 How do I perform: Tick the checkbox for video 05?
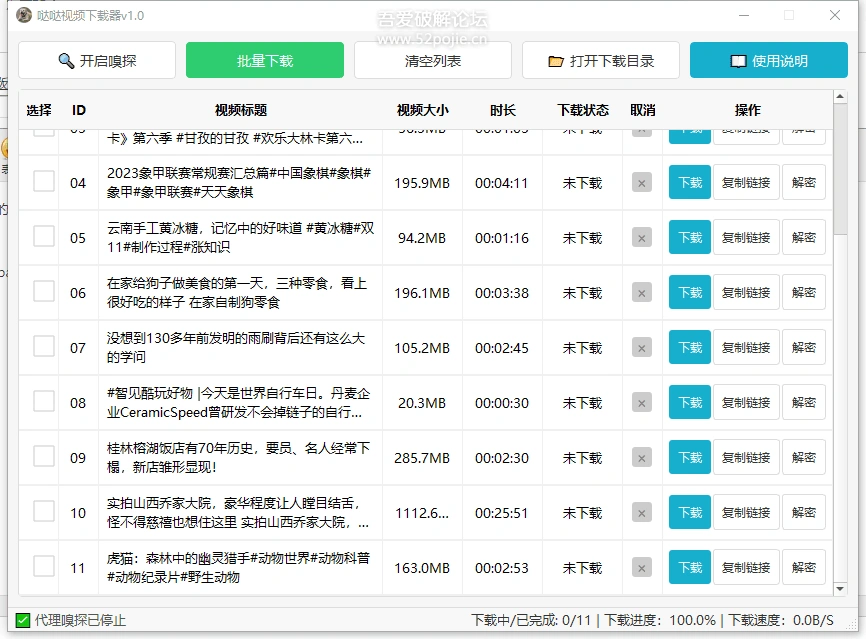click(x=44, y=237)
